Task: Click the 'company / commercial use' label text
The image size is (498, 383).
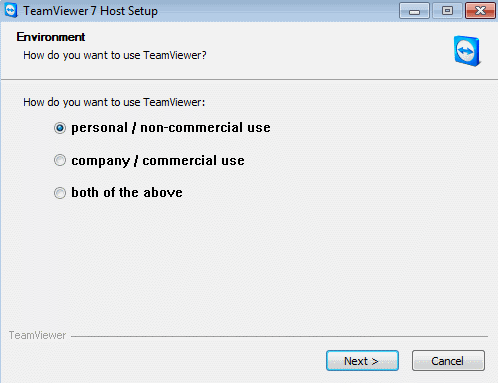Action: coord(158,161)
